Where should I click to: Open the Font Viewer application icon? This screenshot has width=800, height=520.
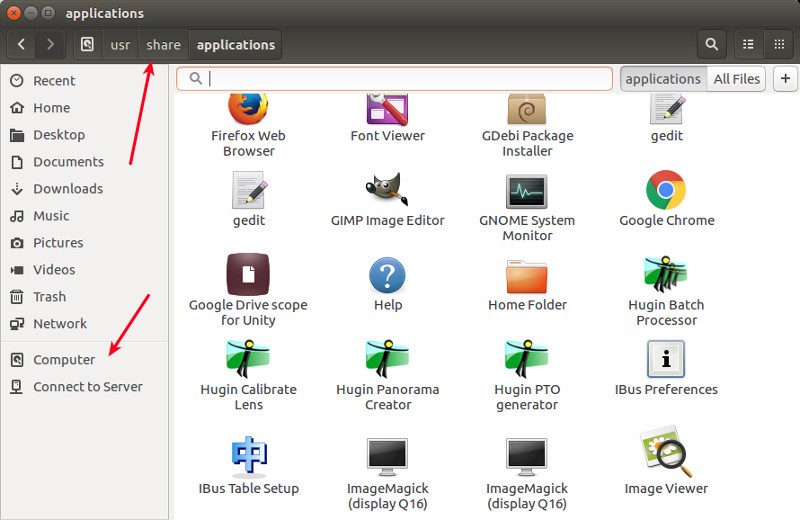point(387,109)
